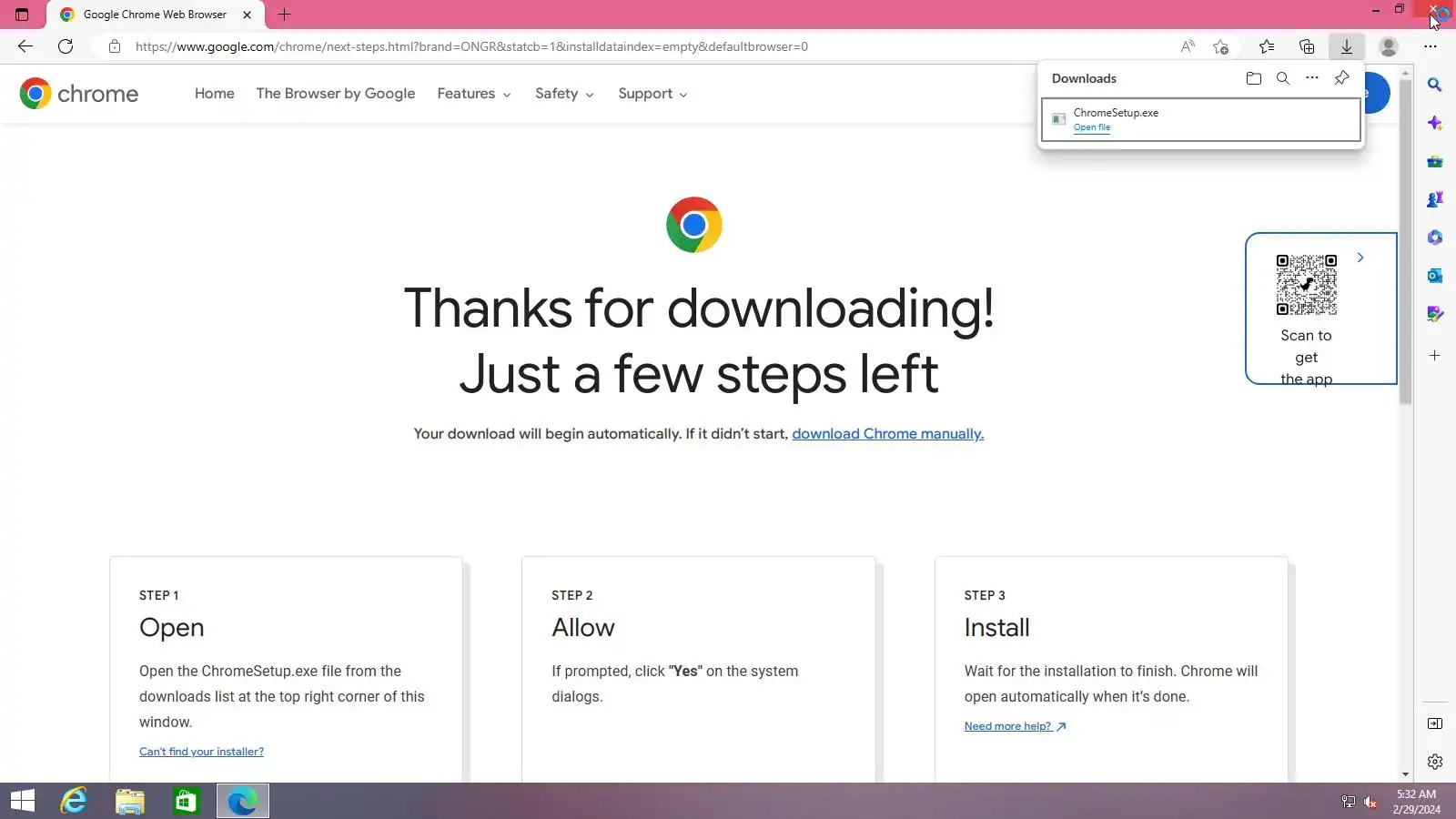Click the Open file link

[1092, 127]
